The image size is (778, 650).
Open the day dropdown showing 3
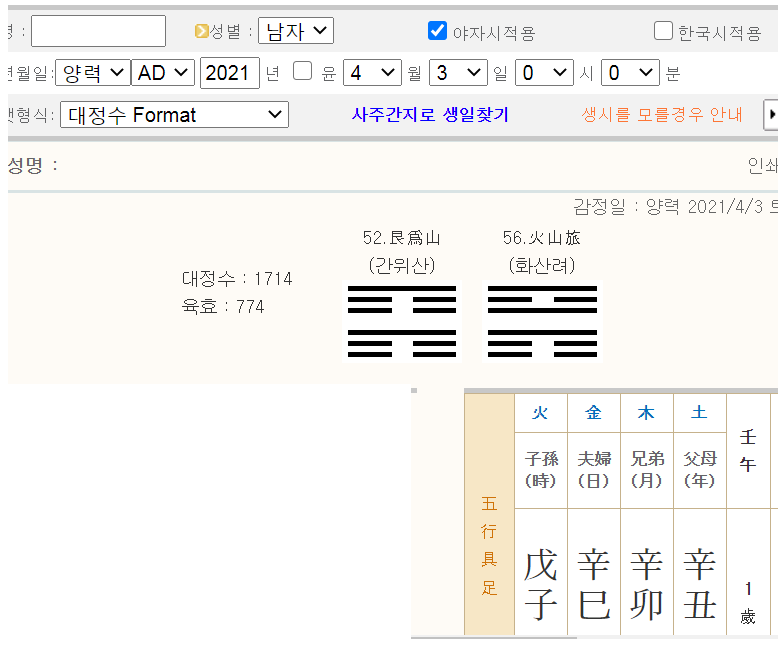[458, 73]
